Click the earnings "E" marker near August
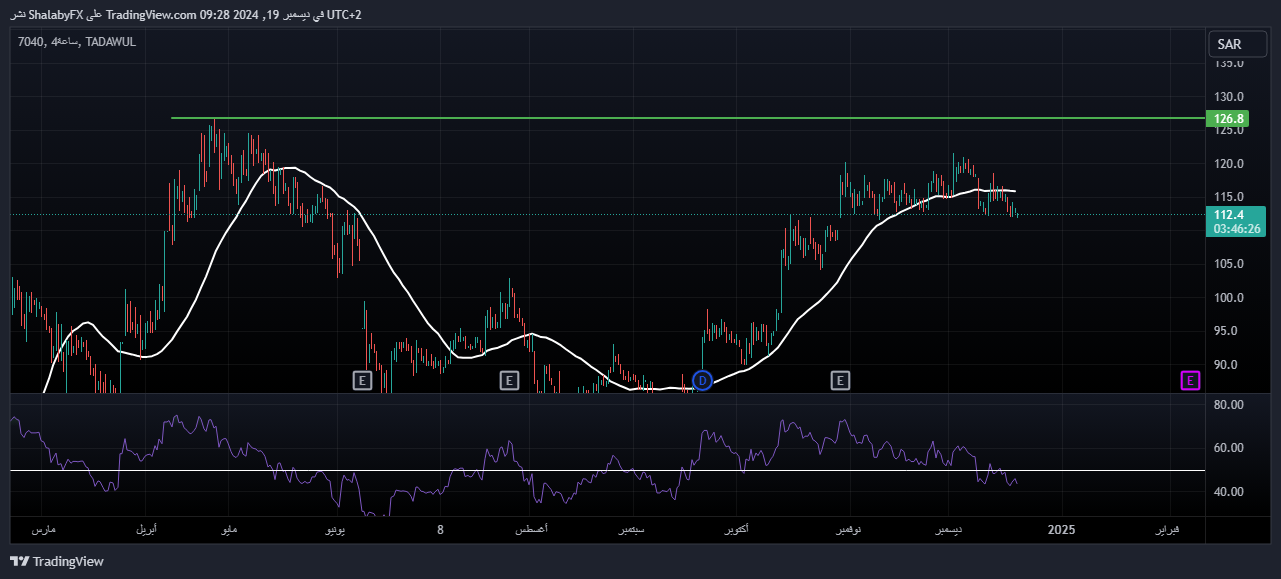This screenshot has width=1281, height=579. pos(509,380)
